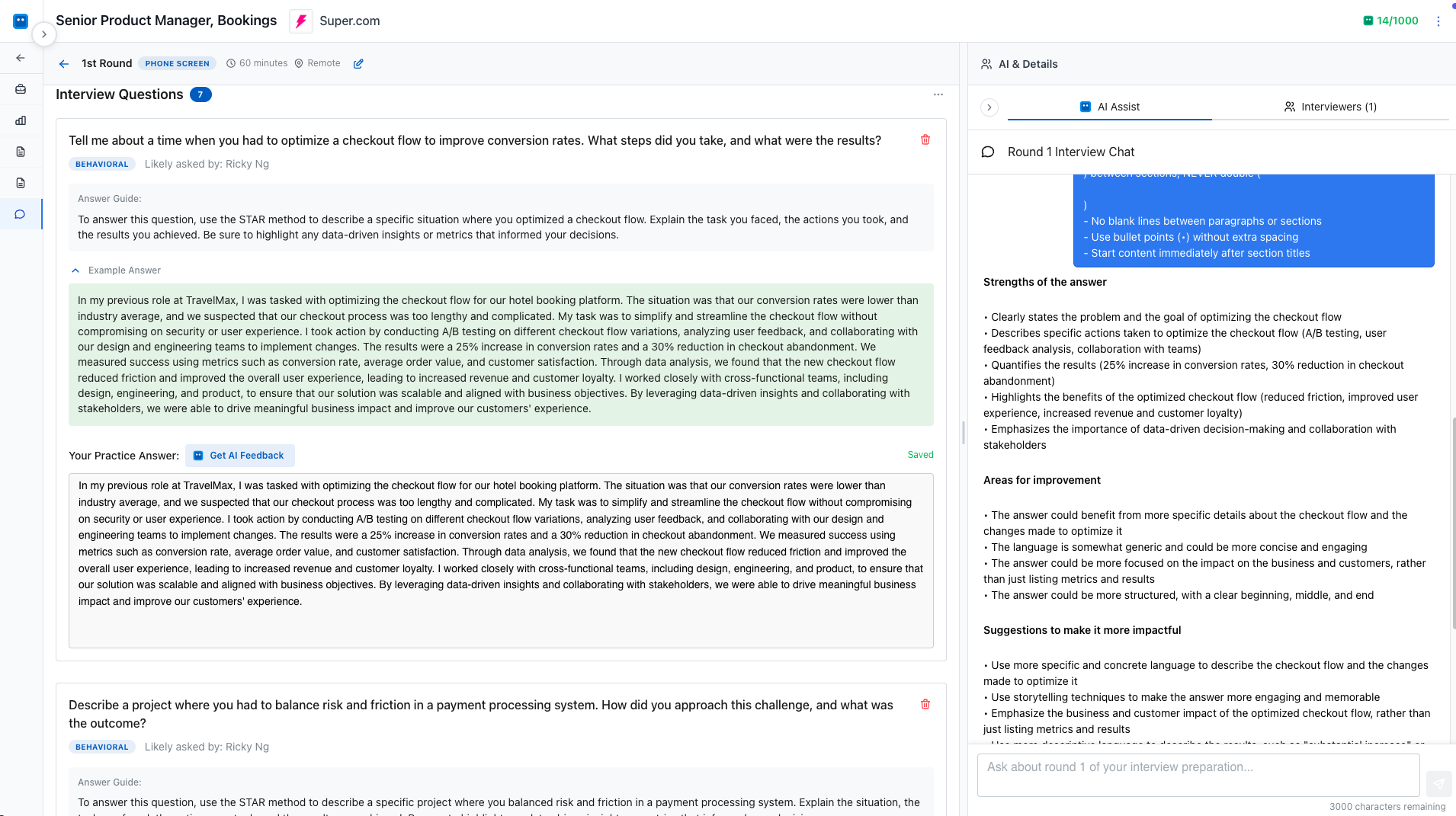1456x816 pixels.
Task: Open the first document icon in sidebar
Action: pyautogui.click(x=21, y=152)
